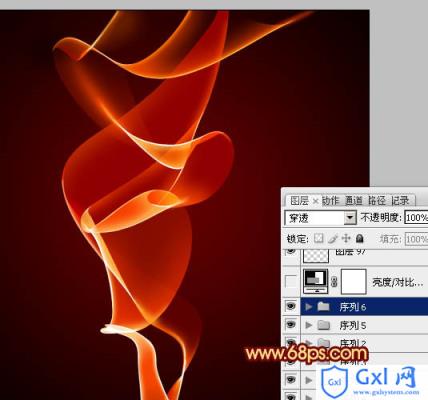The width and height of the screenshot is (428, 400).
Task: Click the white layer mask thumbnail
Action: [x=354, y=282]
